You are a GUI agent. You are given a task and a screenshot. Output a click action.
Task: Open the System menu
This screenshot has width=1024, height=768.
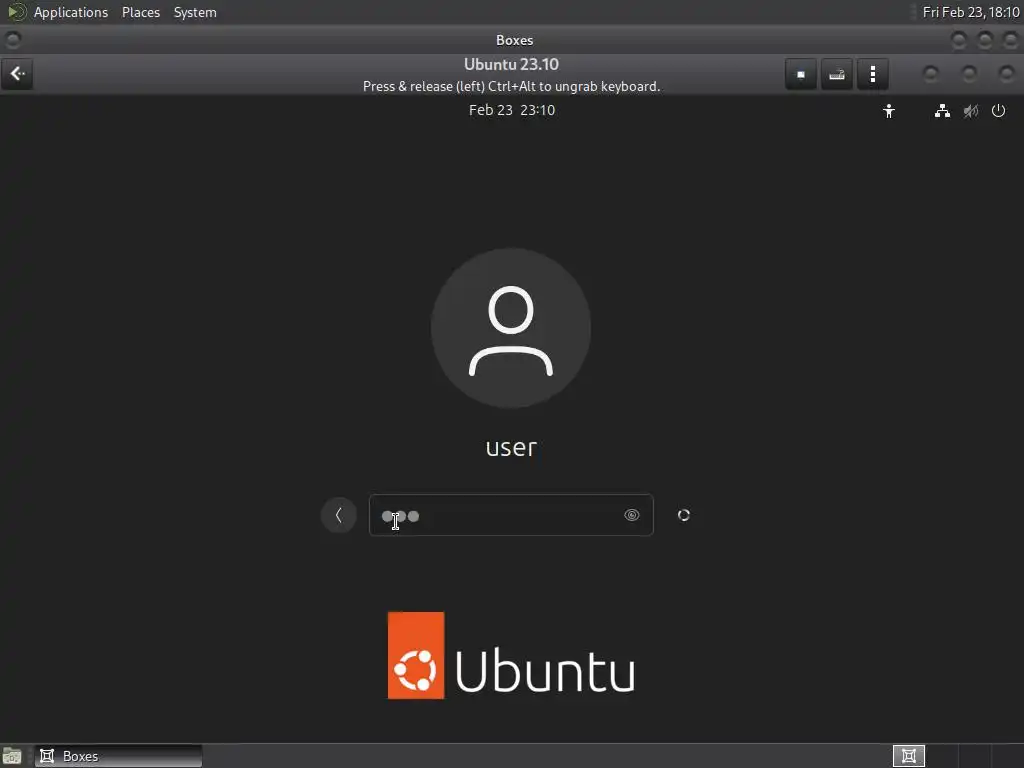tap(195, 12)
